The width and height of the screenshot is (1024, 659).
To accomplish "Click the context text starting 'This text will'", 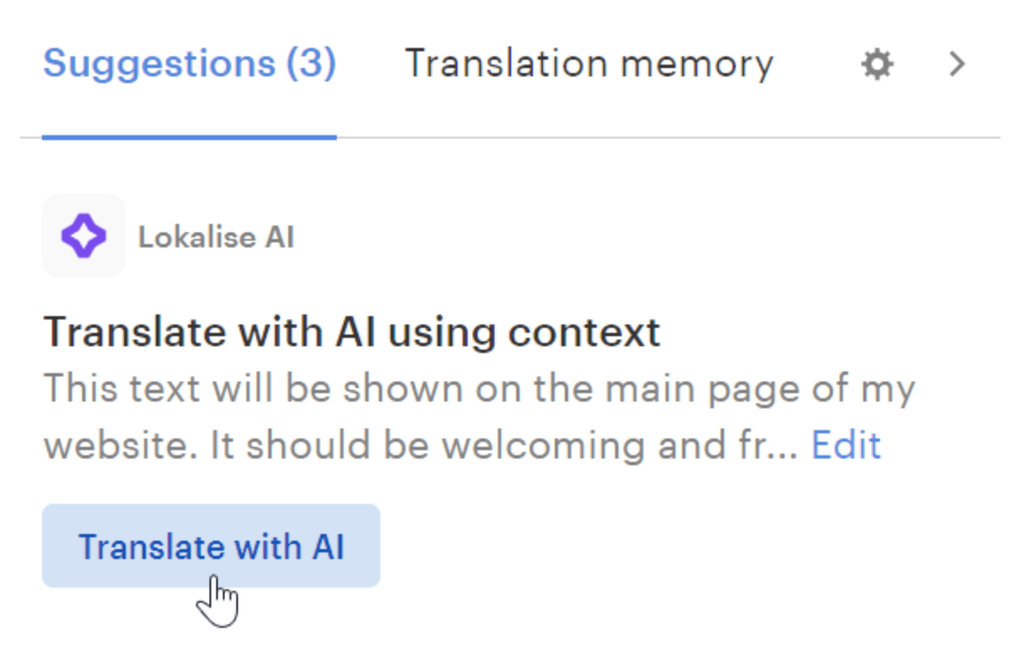I will (x=478, y=389).
